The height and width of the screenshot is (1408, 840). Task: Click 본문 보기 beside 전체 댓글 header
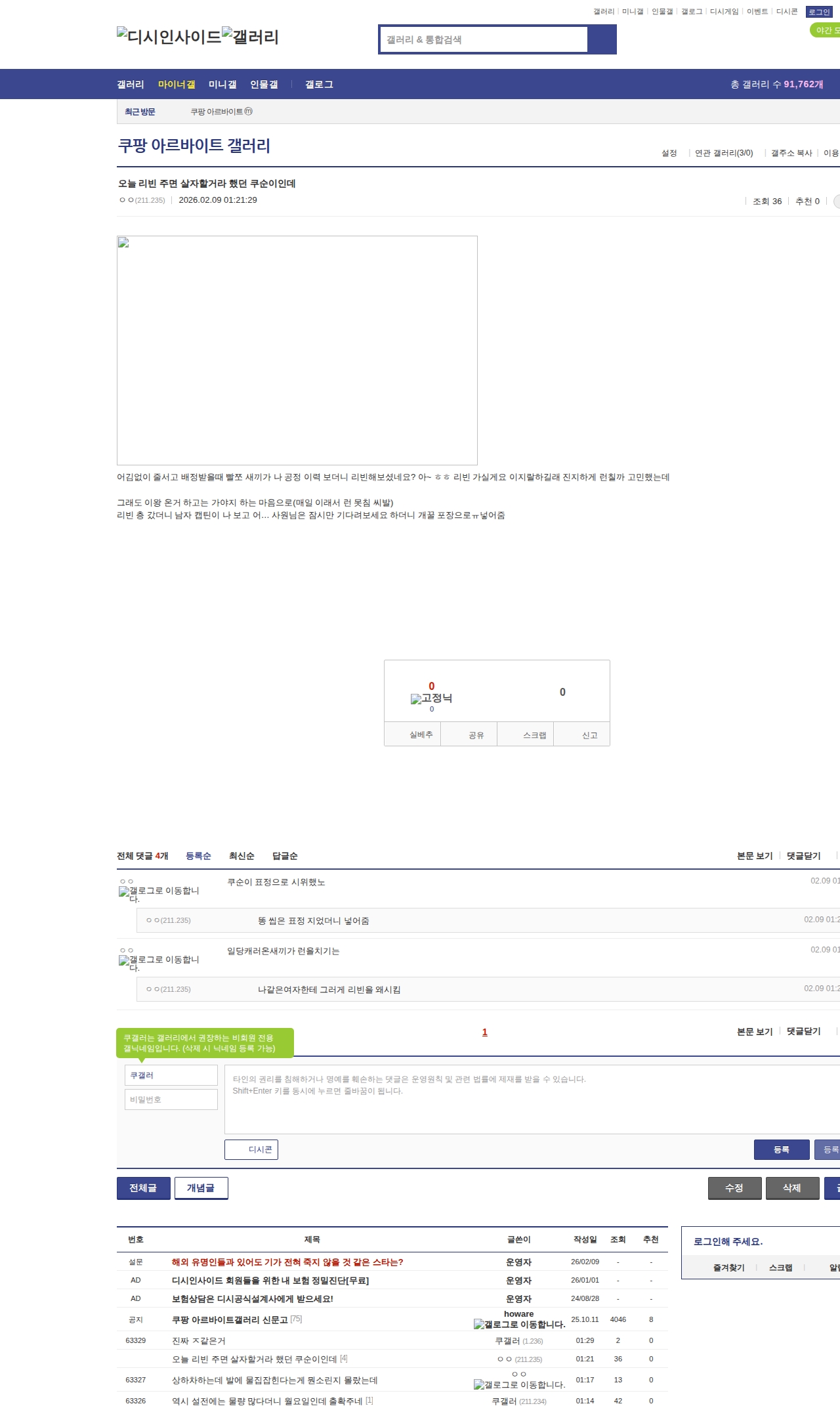pyautogui.click(x=755, y=856)
